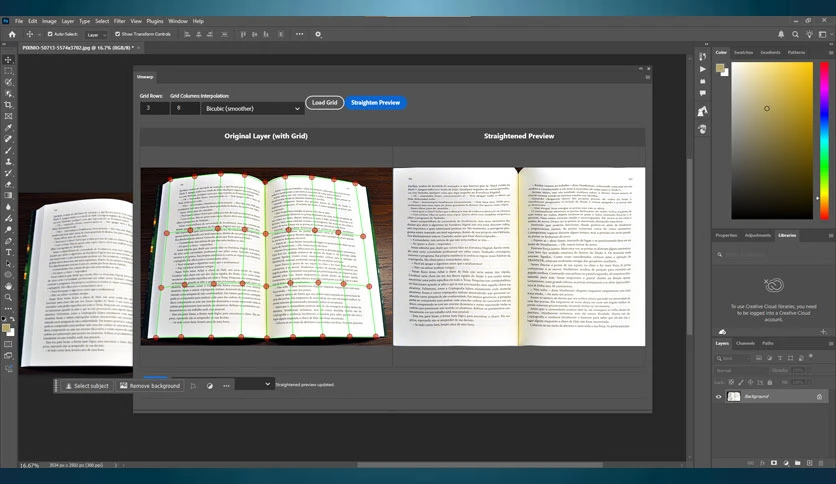Click the align left edges icon
Viewport: 836px width, 484px height.
(x=187, y=34)
